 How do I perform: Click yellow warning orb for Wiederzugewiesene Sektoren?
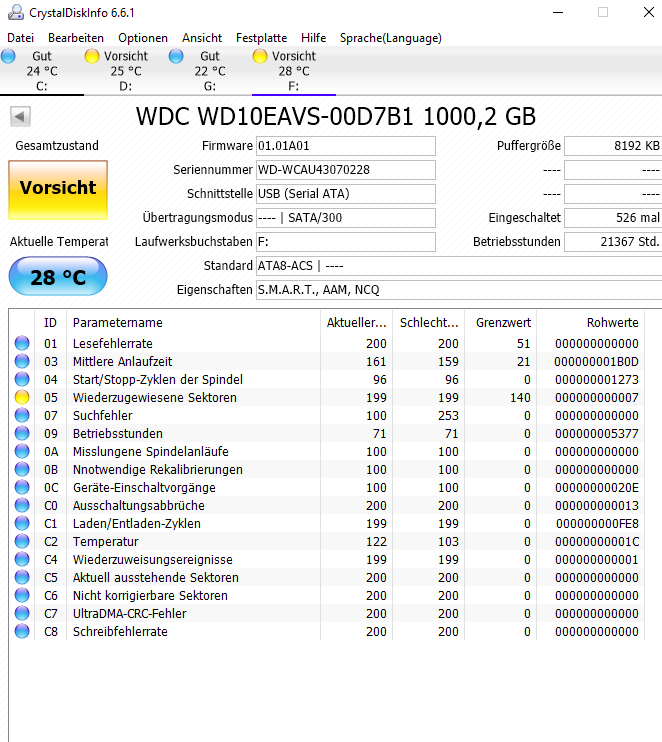22,397
